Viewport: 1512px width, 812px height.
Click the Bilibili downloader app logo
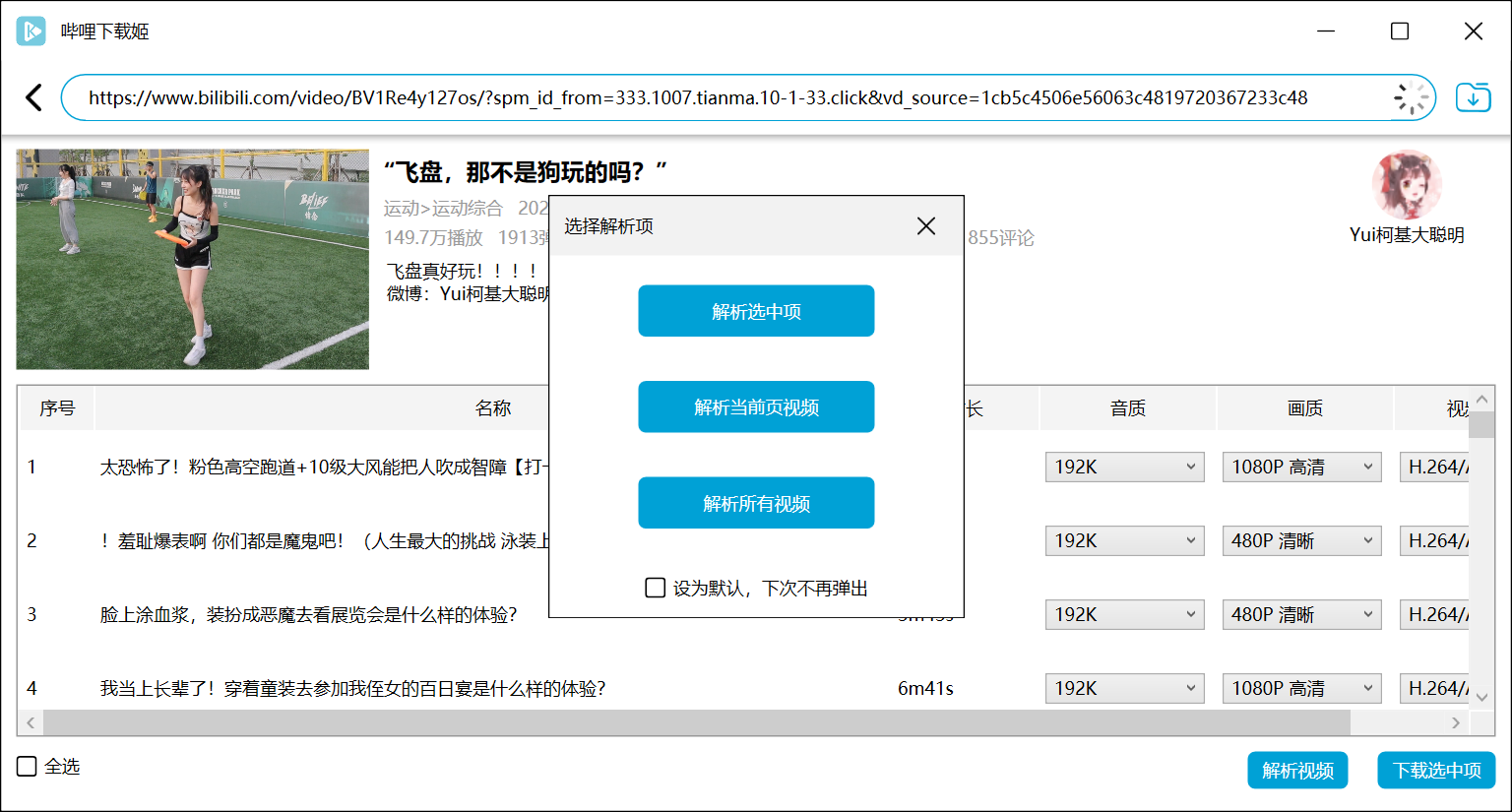pos(31,31)
